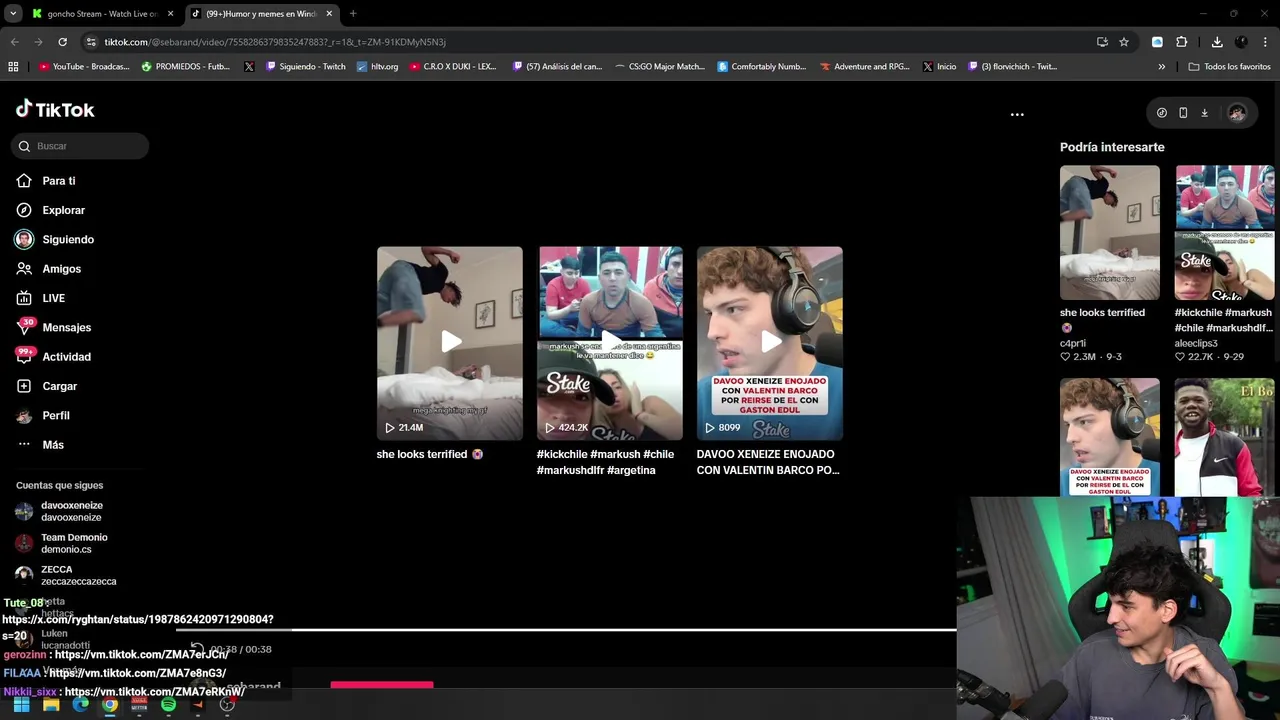1280x720 pixels.
Task: Open Chrome downloads
Action: [x=1217, y=42]
